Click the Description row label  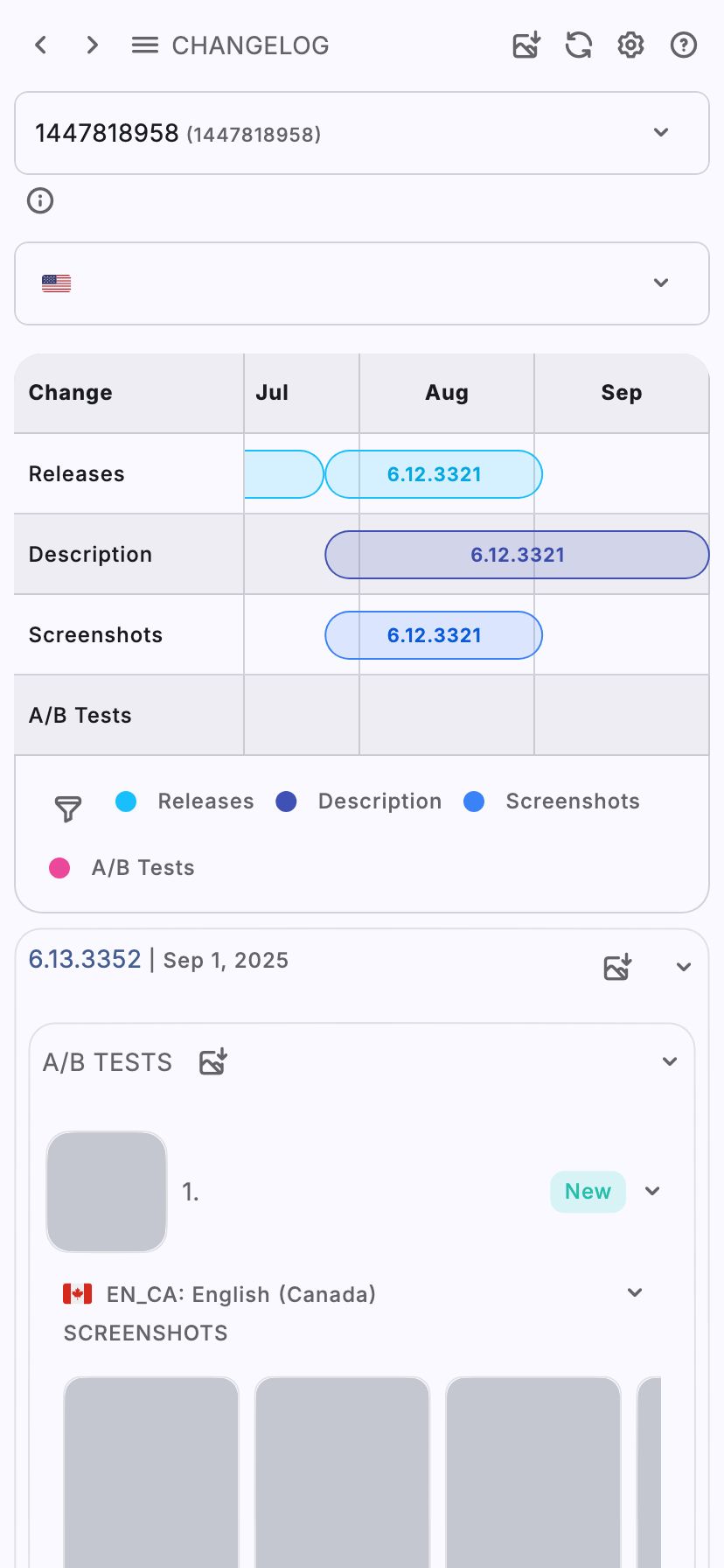coord(91,555)
